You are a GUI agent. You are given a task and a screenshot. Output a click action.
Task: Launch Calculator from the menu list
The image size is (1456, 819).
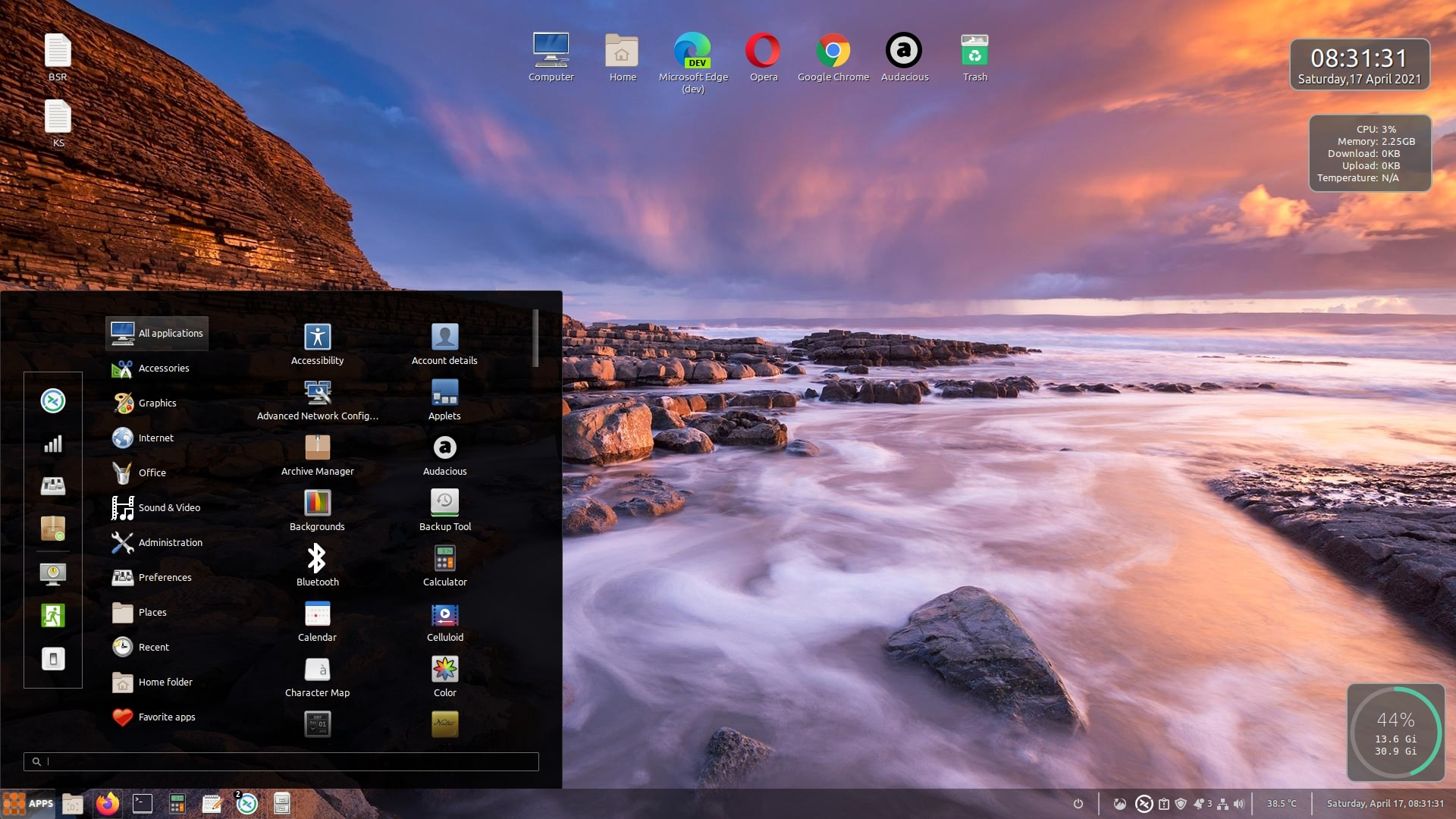click(444, 566)
